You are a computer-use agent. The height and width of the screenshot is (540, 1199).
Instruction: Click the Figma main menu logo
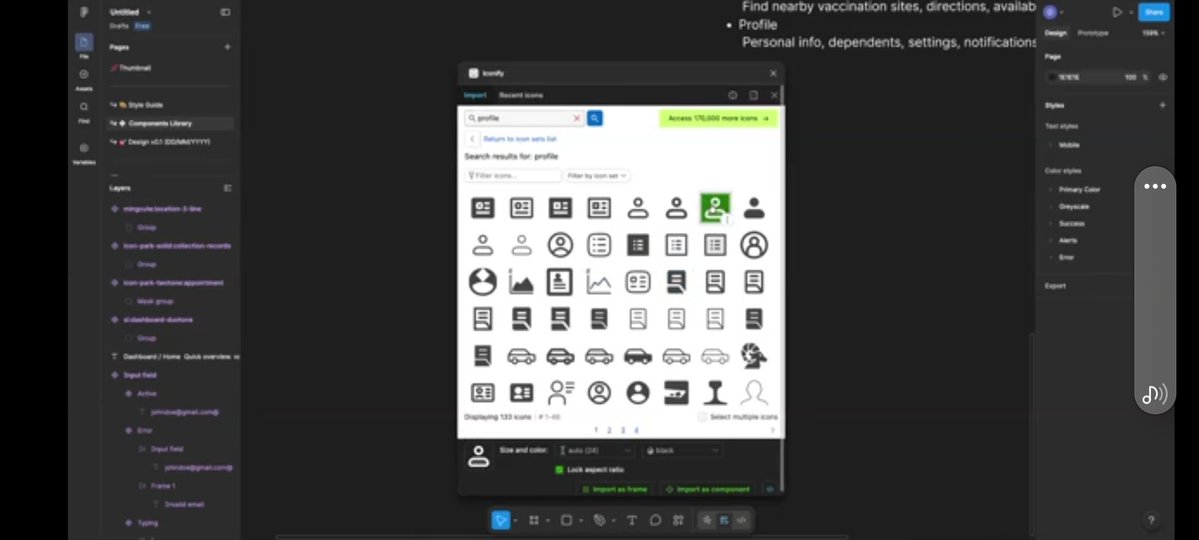pyautogui.click(x=84, y=12)
